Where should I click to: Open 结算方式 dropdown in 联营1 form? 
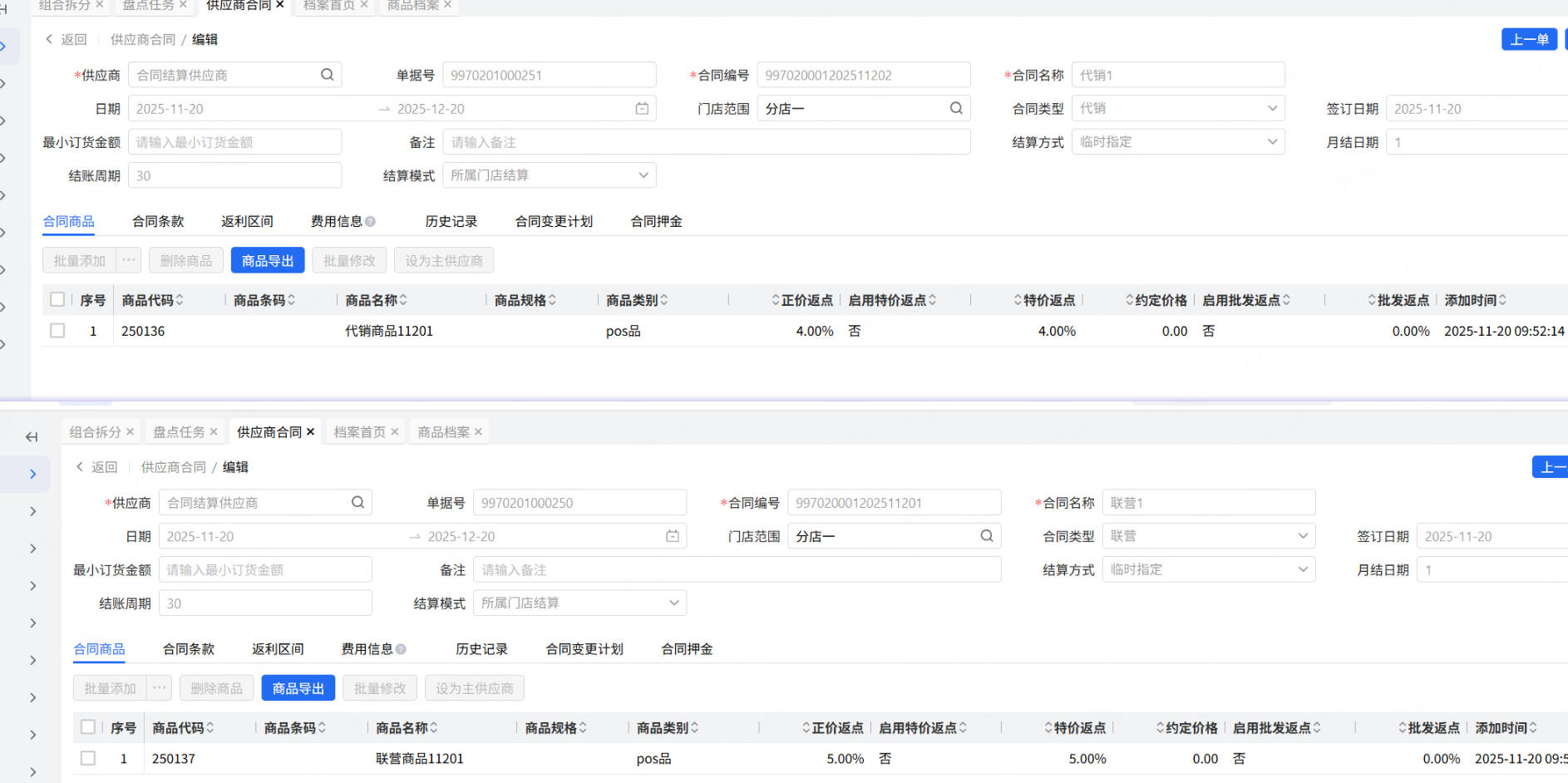tap(1209, 569)
